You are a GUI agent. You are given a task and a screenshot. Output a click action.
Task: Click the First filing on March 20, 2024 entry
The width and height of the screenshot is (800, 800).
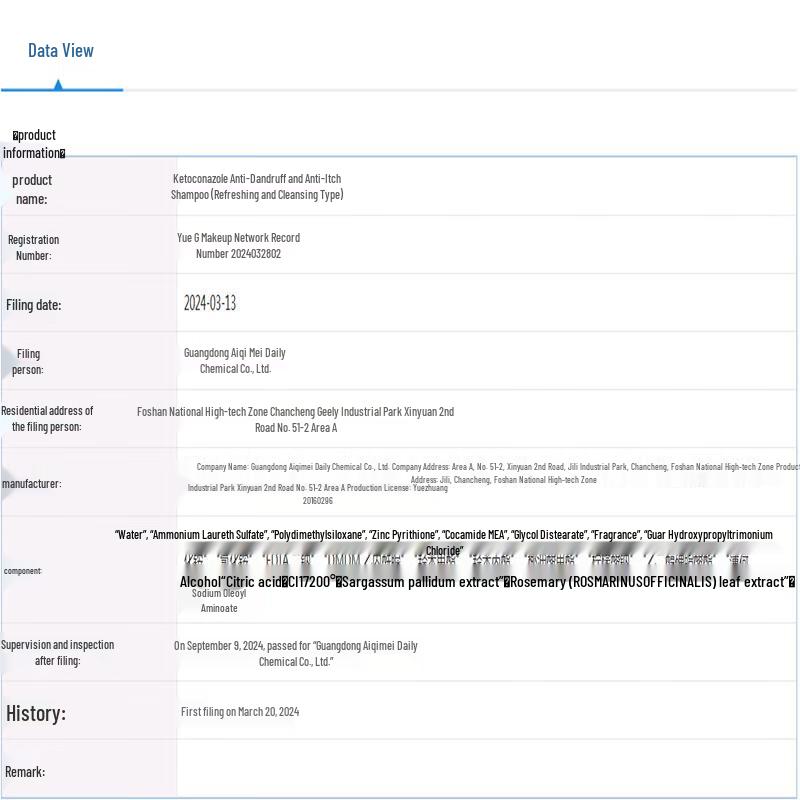pos(240,712)
